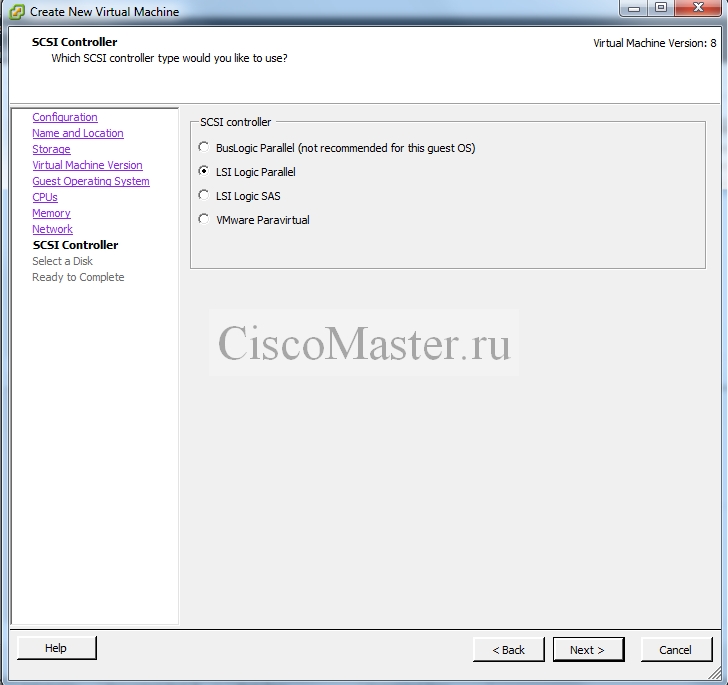Click the Virtual Machine Version: 8 text

(x=655, y=43)
